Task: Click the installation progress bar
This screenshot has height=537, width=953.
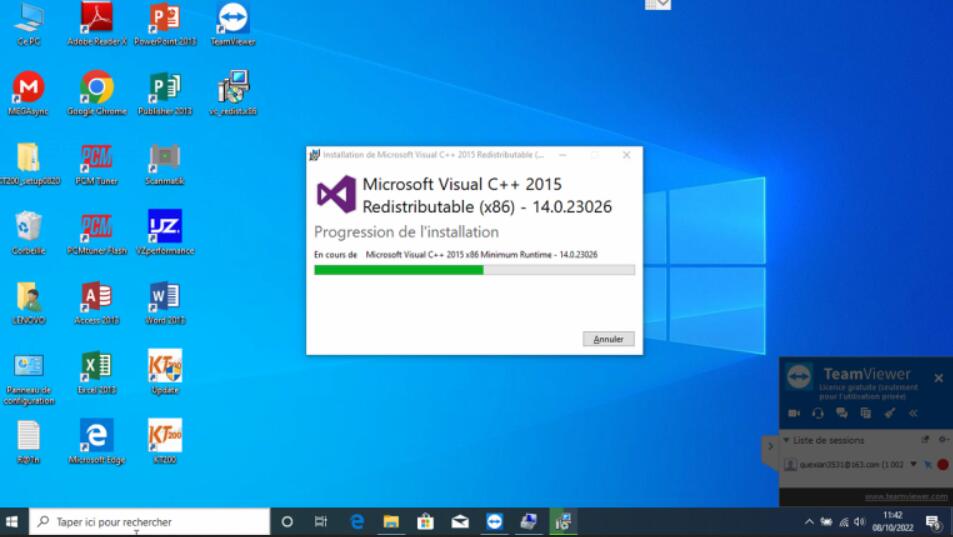Action: coord(474,270)
